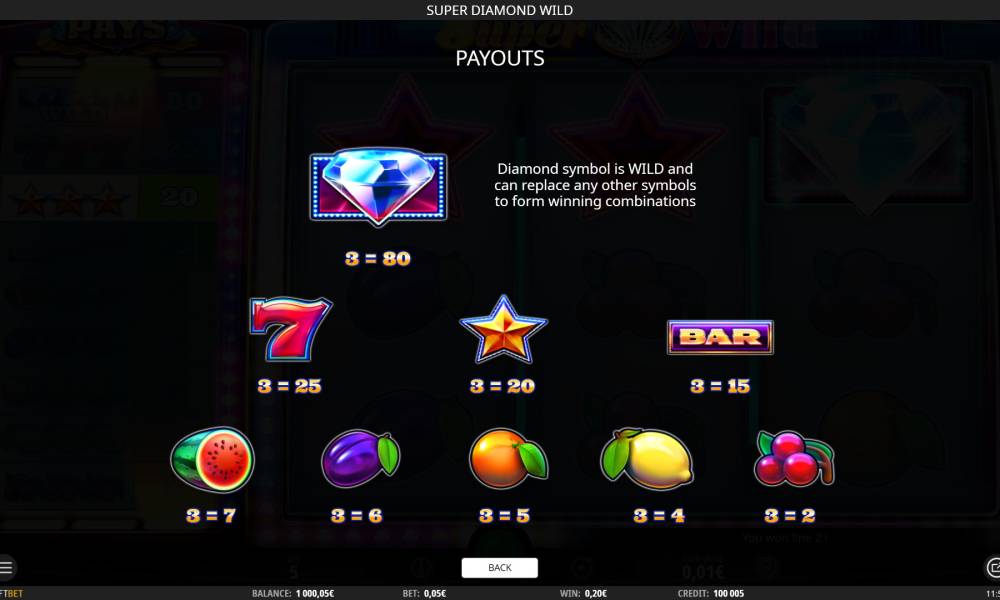Select the diamond WILD symbol

(x=378, y=187)
